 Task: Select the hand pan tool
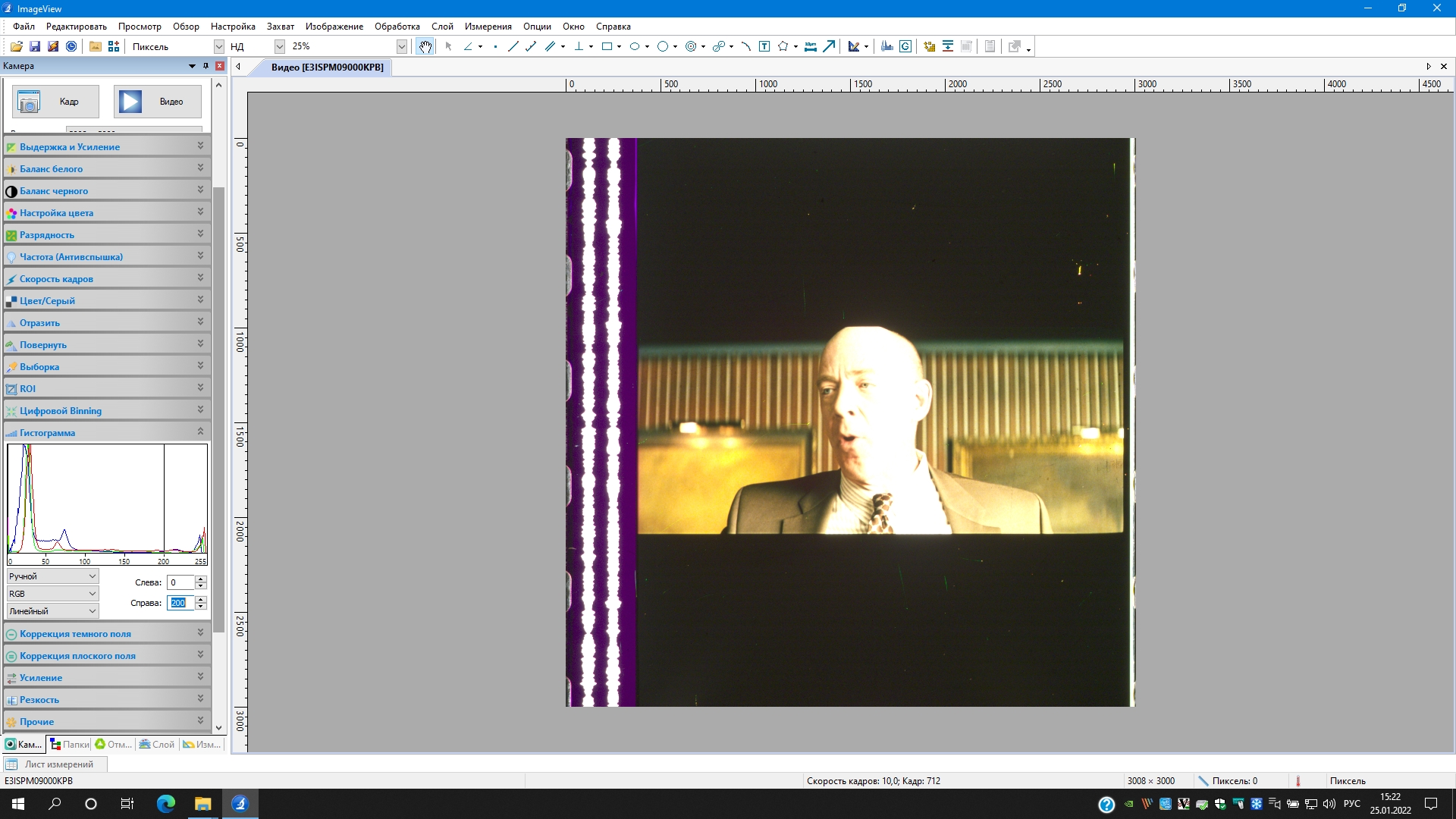coord(425,47)
